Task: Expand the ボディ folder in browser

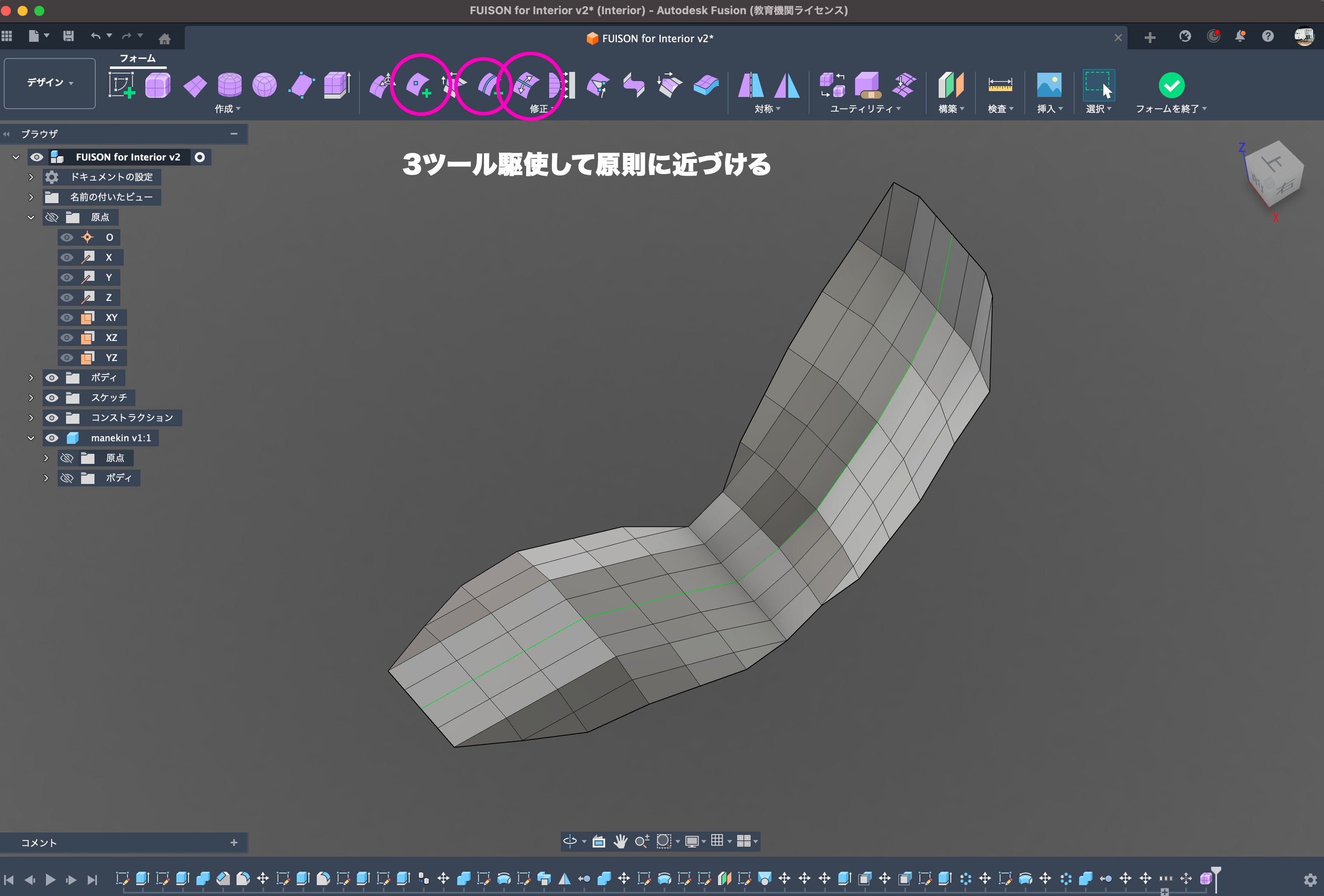Action: [x=31, y=378]
